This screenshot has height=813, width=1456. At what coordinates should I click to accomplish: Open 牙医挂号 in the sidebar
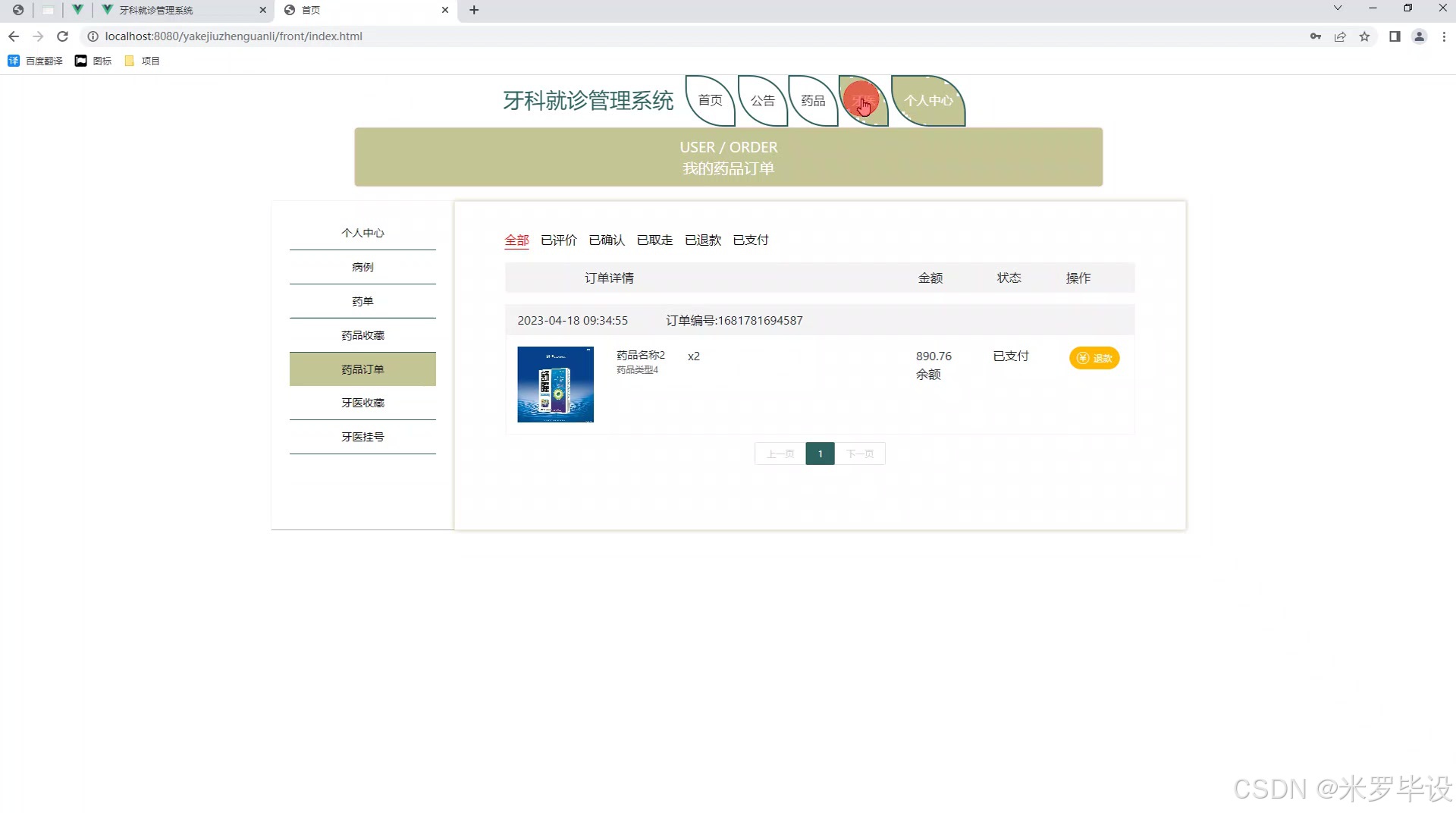[362, 437]
